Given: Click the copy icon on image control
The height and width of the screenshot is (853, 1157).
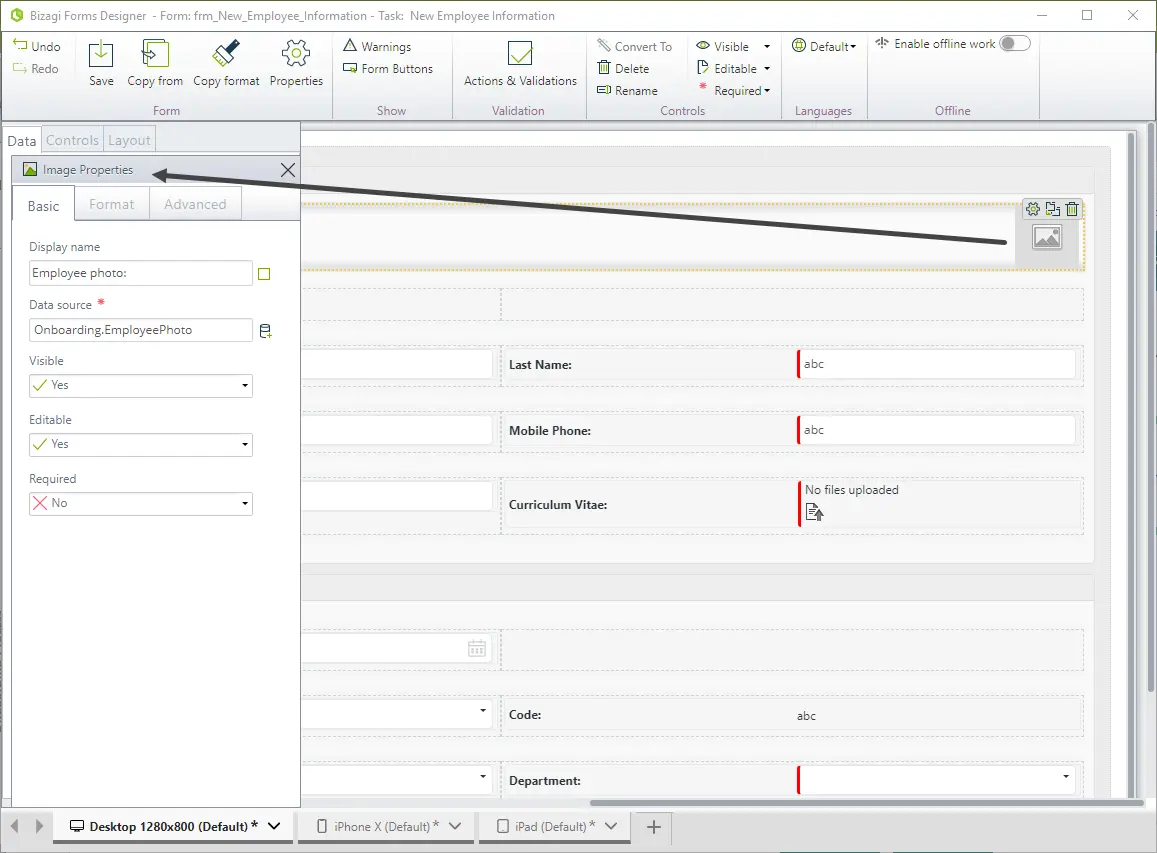Looking at the screenshot, I should (x=1053, y=209).
